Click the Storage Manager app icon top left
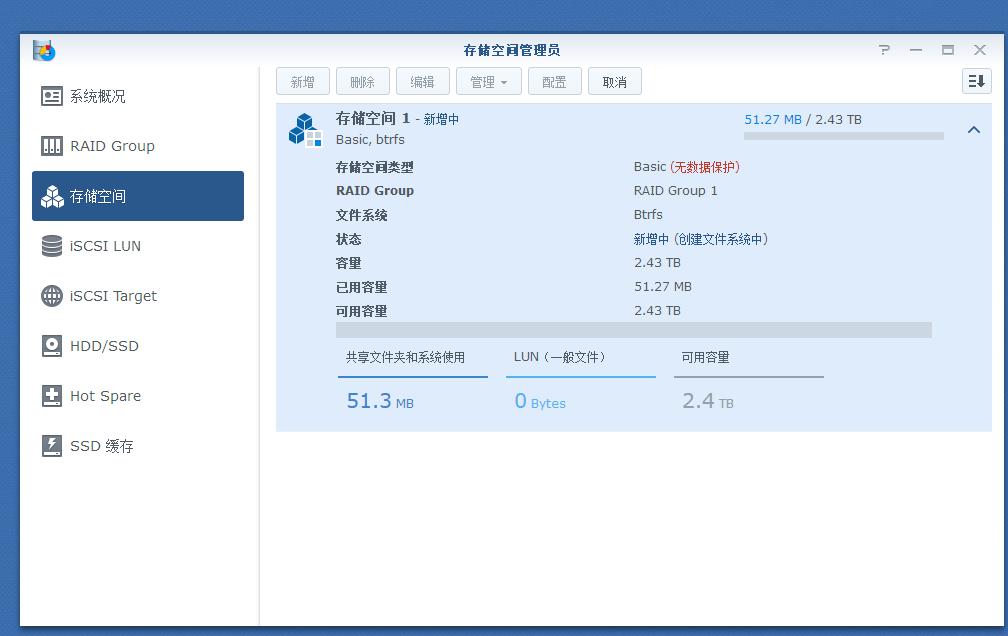 43,50
